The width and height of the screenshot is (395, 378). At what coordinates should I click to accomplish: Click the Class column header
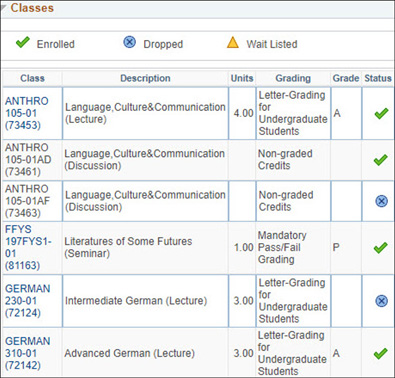32,78
